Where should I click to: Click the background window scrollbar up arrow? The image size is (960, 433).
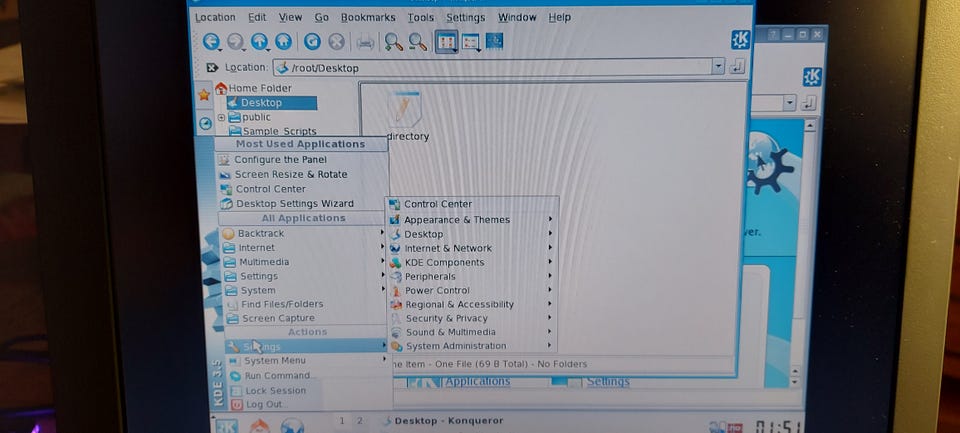(x=810, y=126)
